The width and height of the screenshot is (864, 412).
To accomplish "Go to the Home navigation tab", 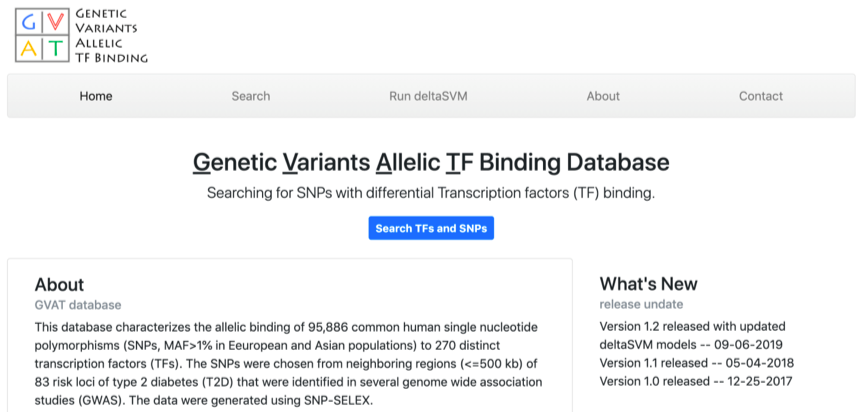I will [96, 96].
